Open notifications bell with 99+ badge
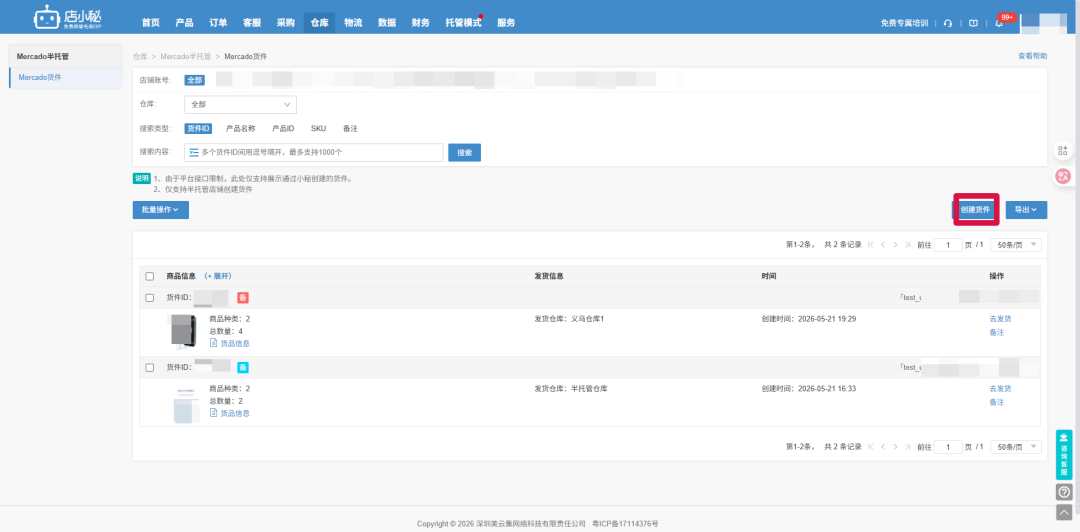The image size is (1080, 532). pos(999,23)
